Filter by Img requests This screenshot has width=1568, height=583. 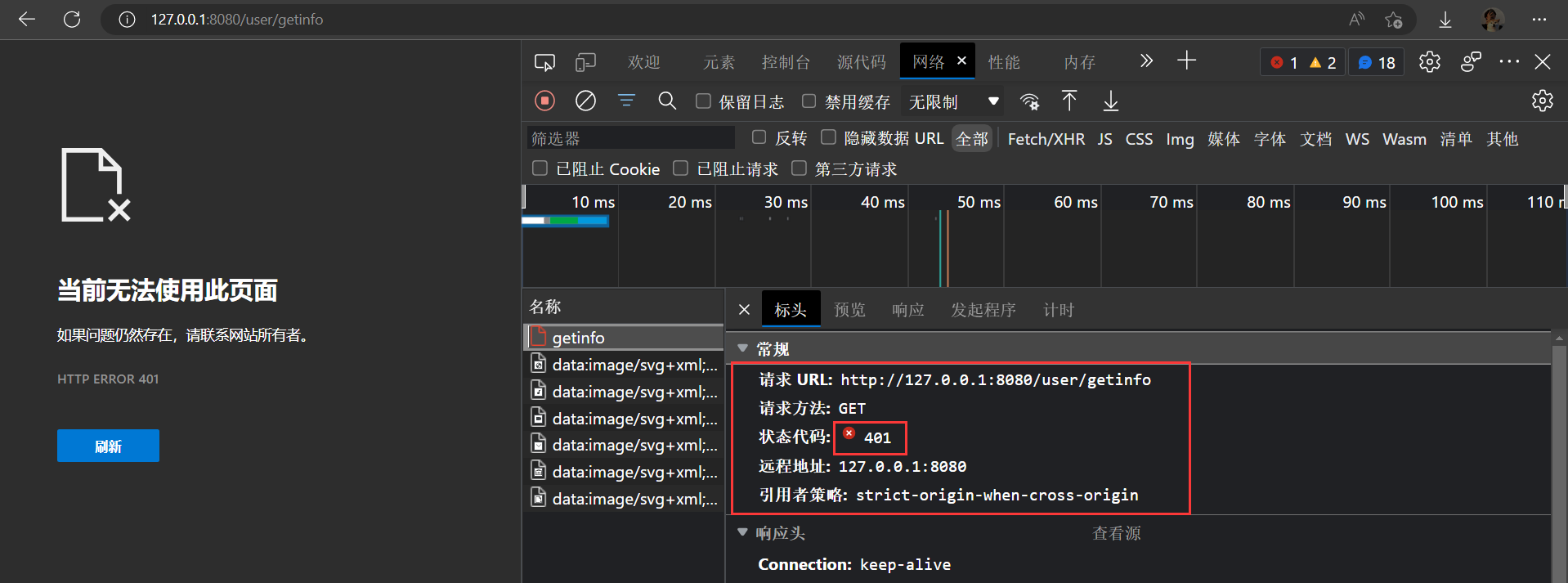[x=1180, y=139]
